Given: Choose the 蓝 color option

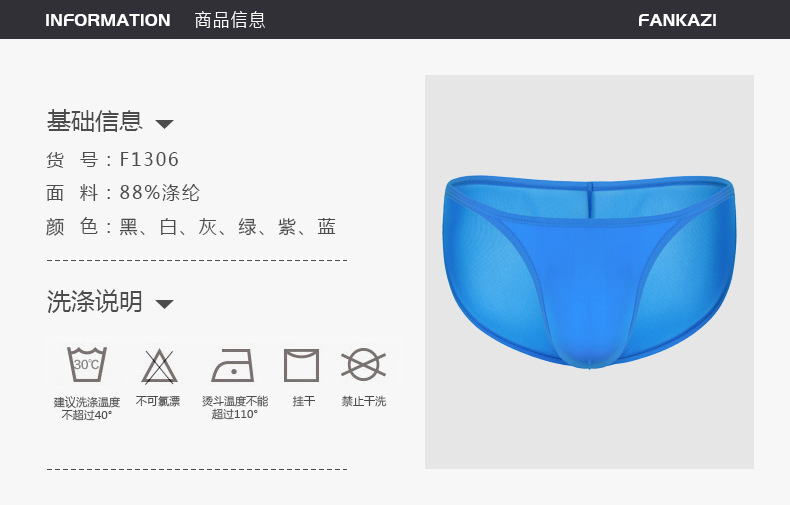Looking at the screenshot, I should coord(326,226).
